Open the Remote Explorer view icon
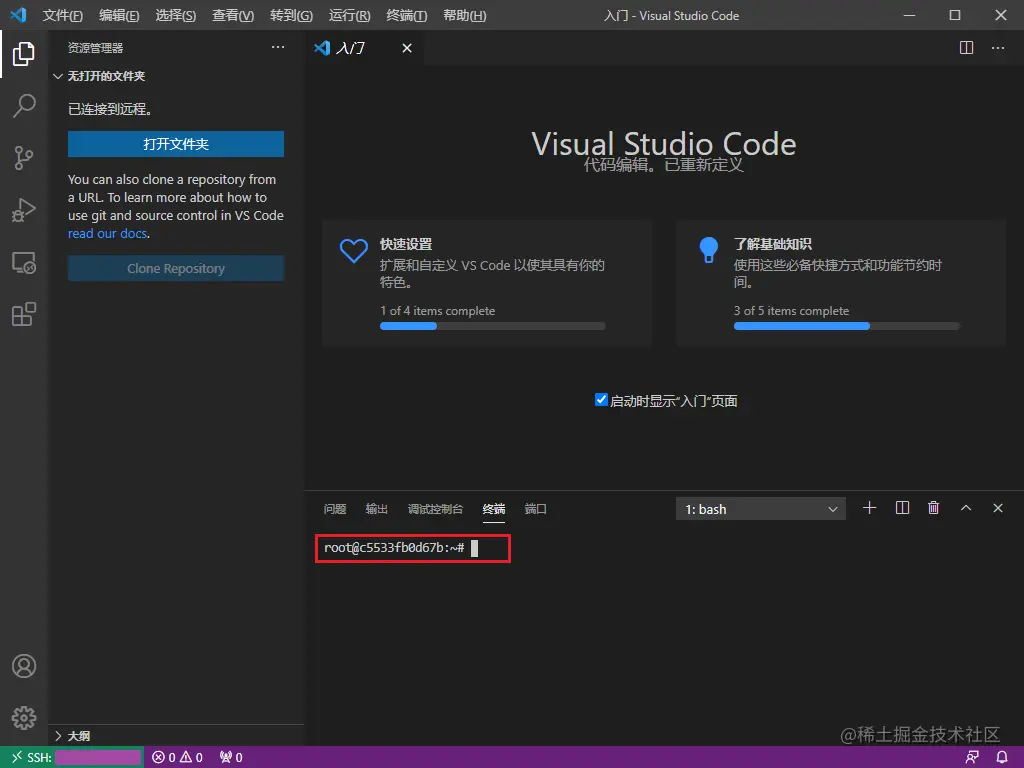Screen dimensions: 1024x768 [x=24, y=263]
